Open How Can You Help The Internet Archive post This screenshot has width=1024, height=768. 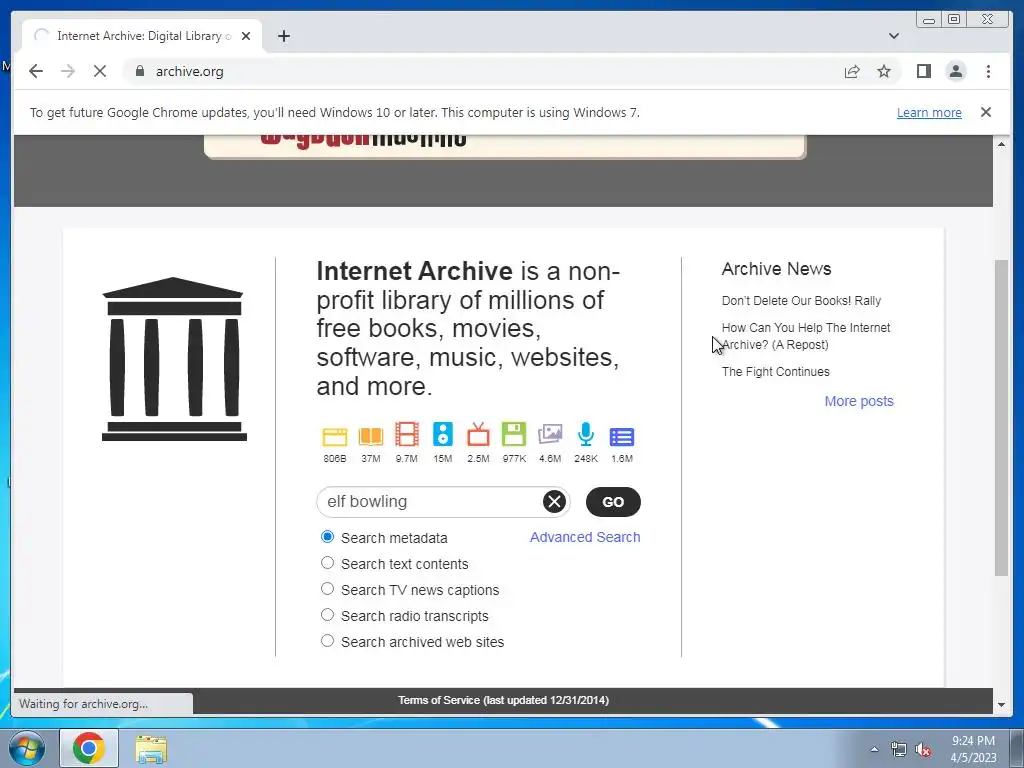(x=806, y=336)
